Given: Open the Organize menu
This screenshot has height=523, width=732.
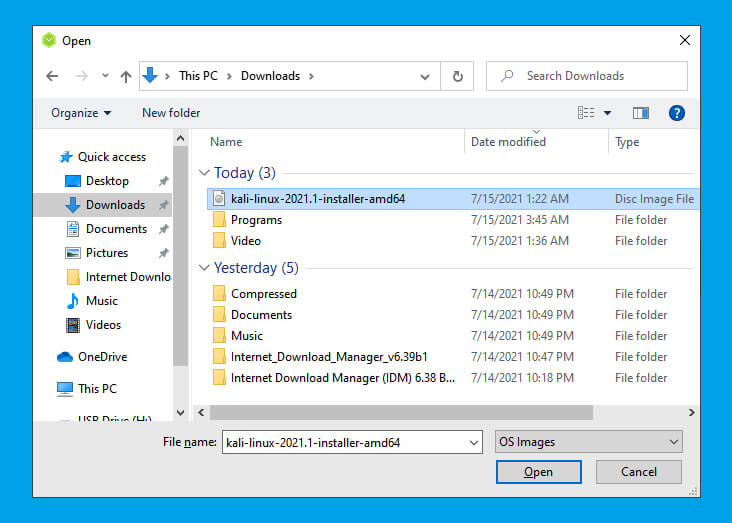Looking at the screenshot, I should point(81,113).
